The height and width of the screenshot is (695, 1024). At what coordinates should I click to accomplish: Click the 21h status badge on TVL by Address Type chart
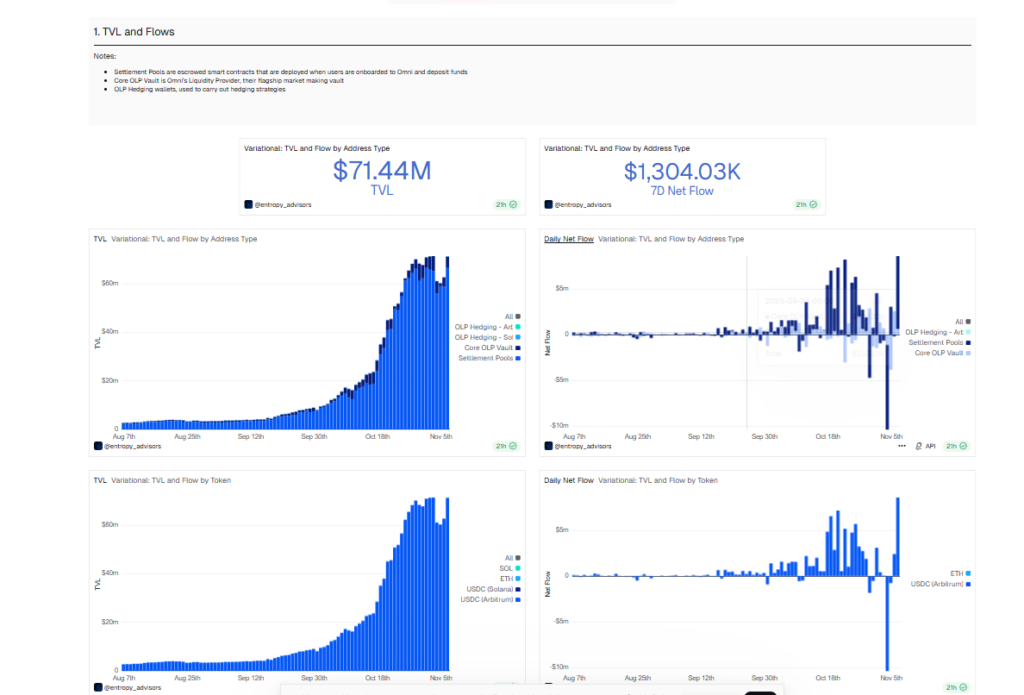(507, 446)
